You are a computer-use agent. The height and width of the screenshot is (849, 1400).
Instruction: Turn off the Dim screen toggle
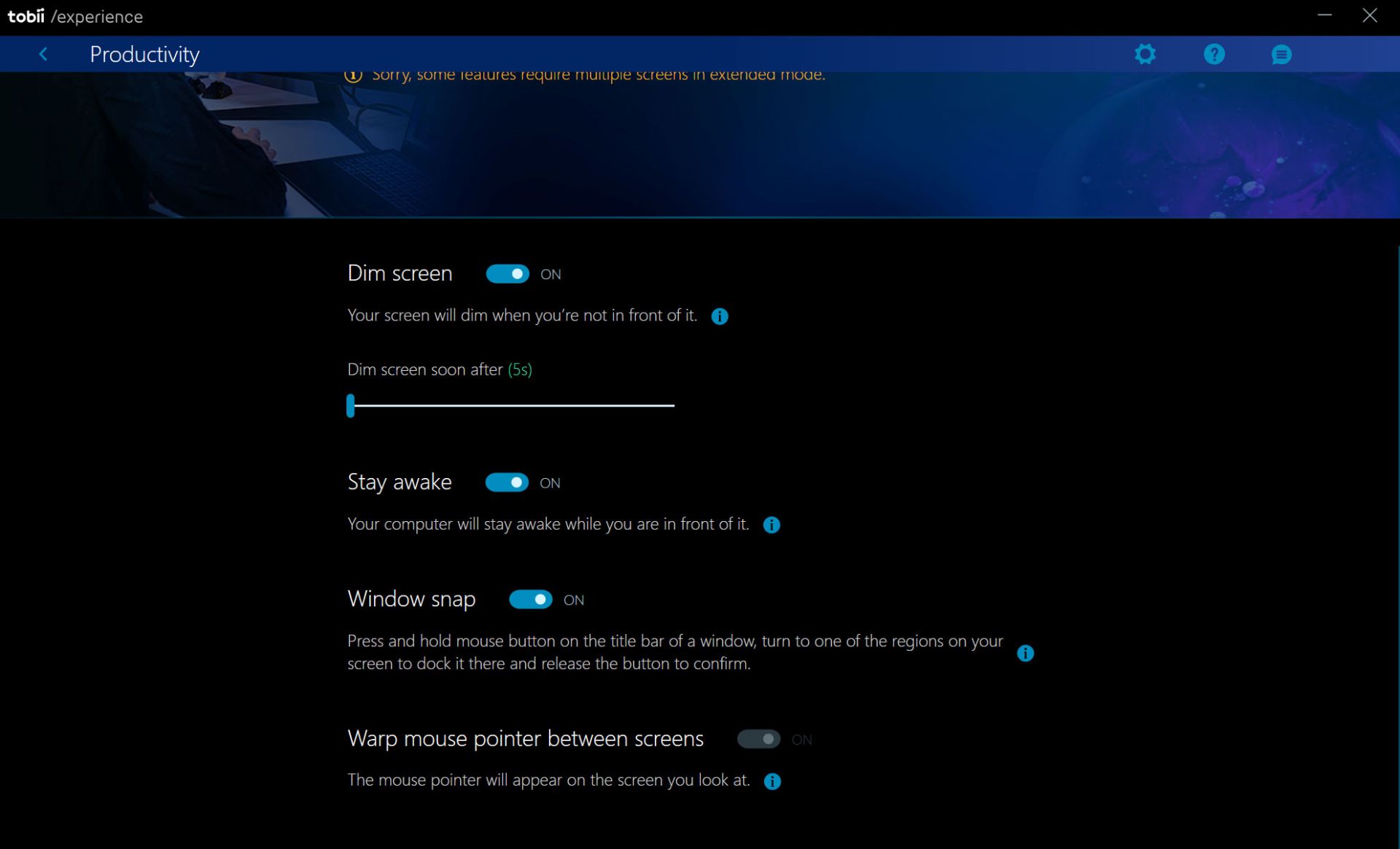tap(507, 274)
